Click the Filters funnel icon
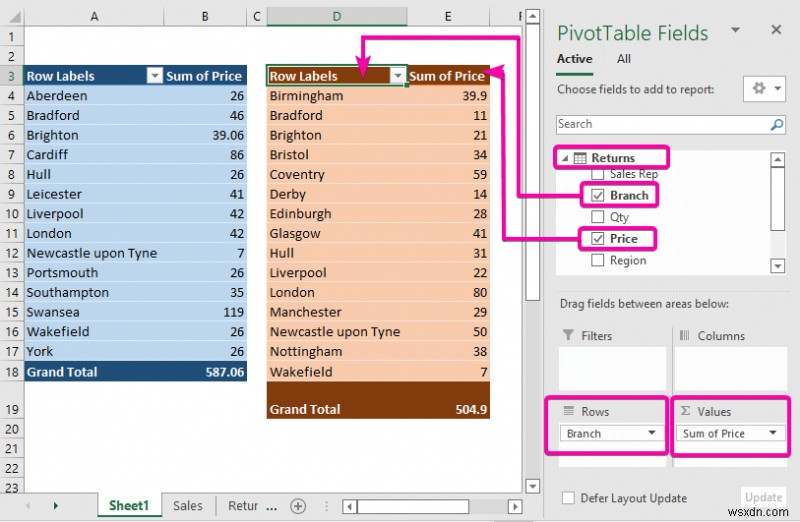Viewport: 800px width, 522px height. (568, 335)
